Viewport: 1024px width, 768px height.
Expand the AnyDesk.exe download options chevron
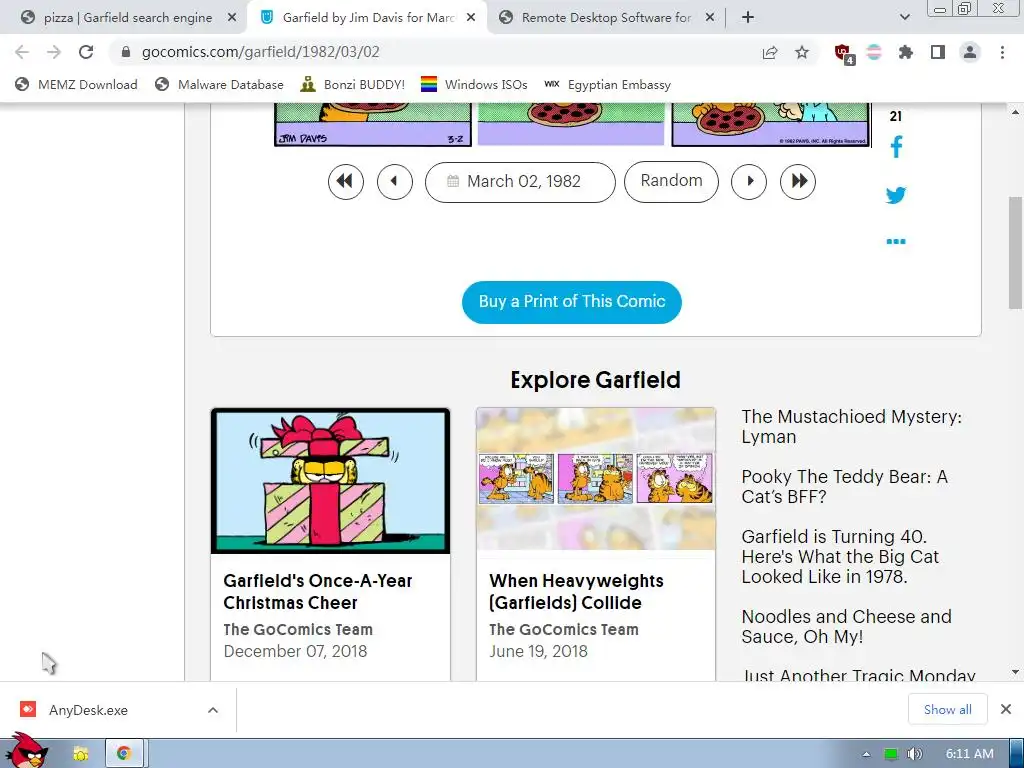(213, 710)
